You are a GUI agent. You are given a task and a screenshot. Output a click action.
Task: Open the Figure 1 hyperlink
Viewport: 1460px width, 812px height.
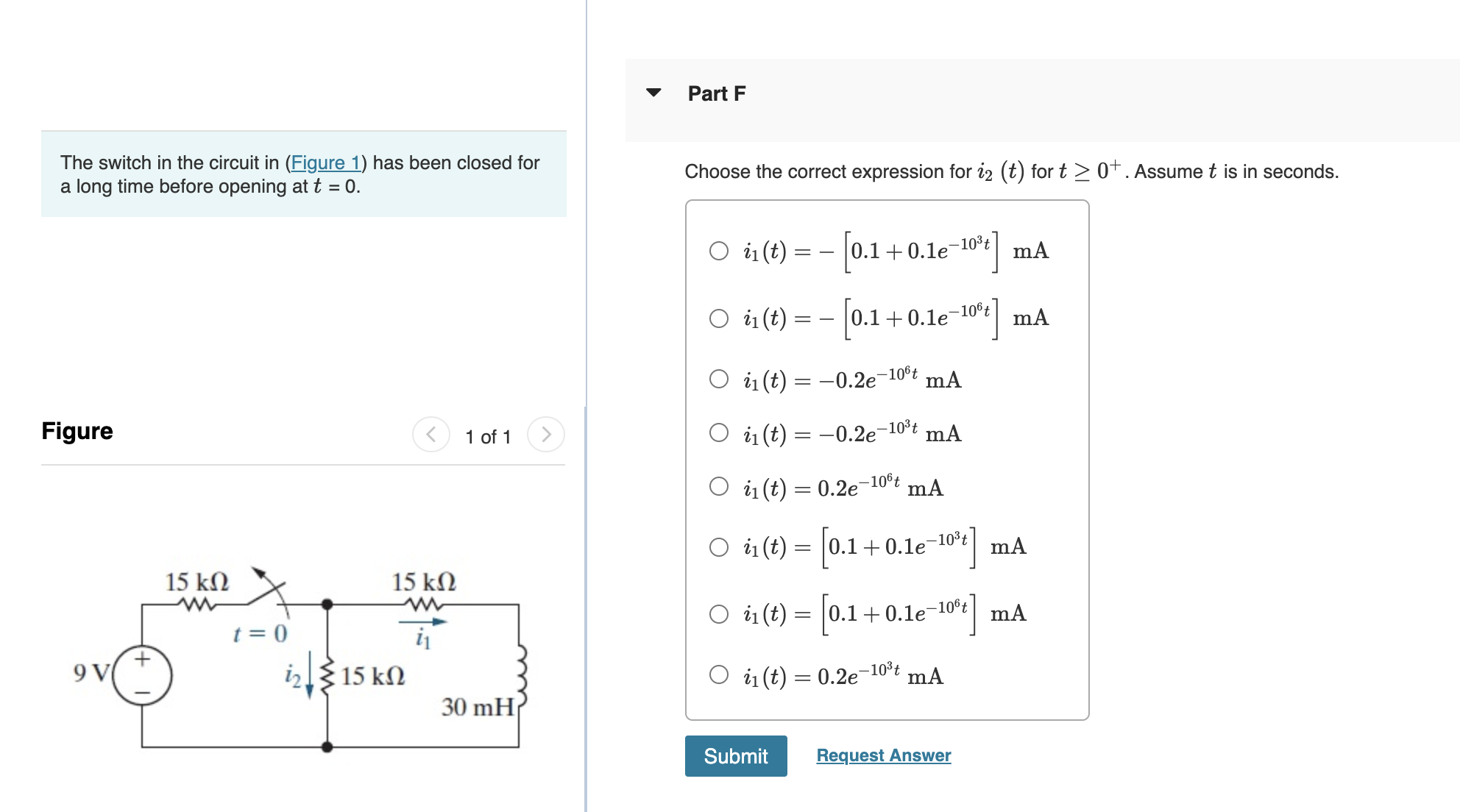[326, 163]
